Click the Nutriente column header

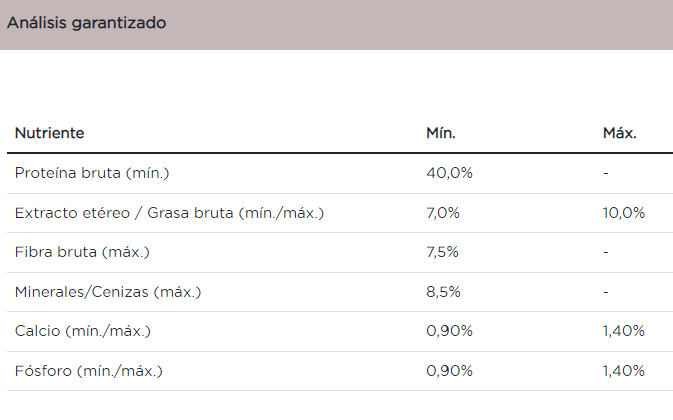(49, 133)
